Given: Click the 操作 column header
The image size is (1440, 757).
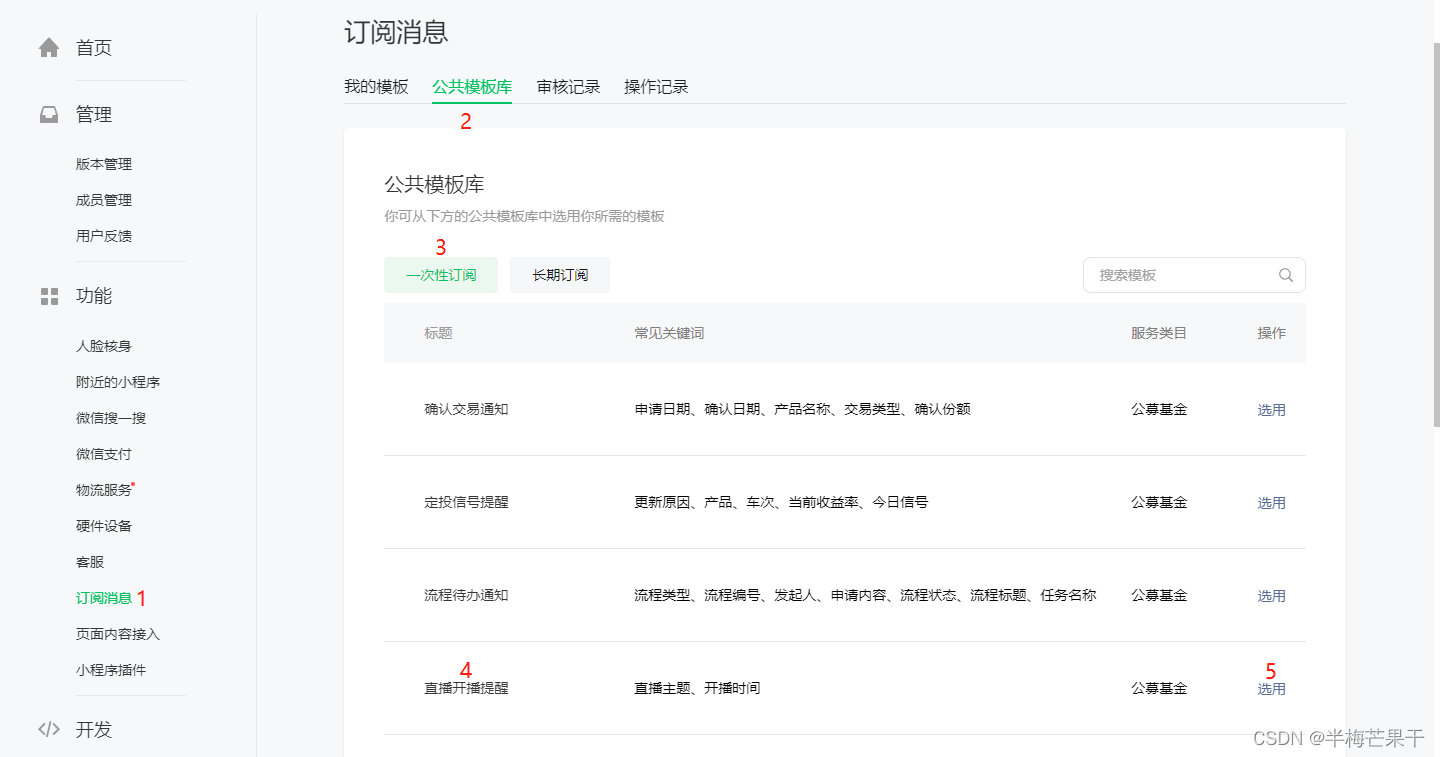Looking at the screenshot, I should pyautogui.click(x=1271, y=333).
